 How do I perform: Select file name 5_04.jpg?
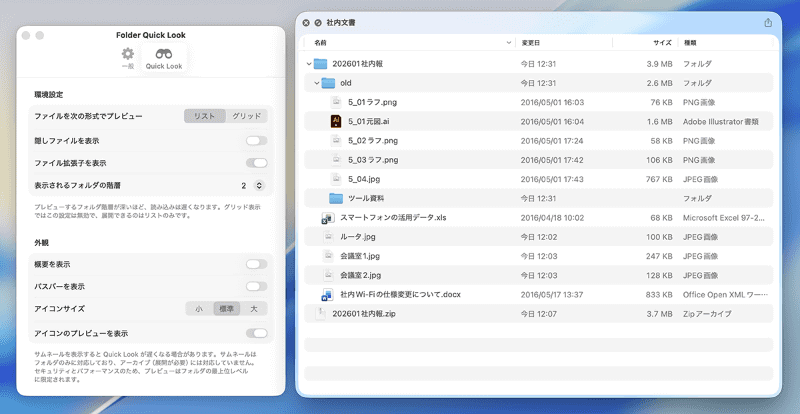(x=364, y=179)
